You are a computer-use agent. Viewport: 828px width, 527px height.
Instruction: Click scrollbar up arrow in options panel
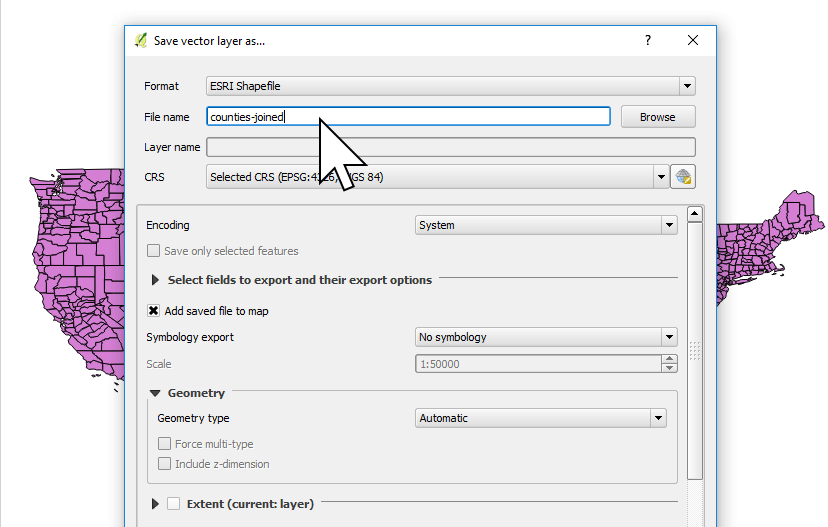[x=695, y=214]
